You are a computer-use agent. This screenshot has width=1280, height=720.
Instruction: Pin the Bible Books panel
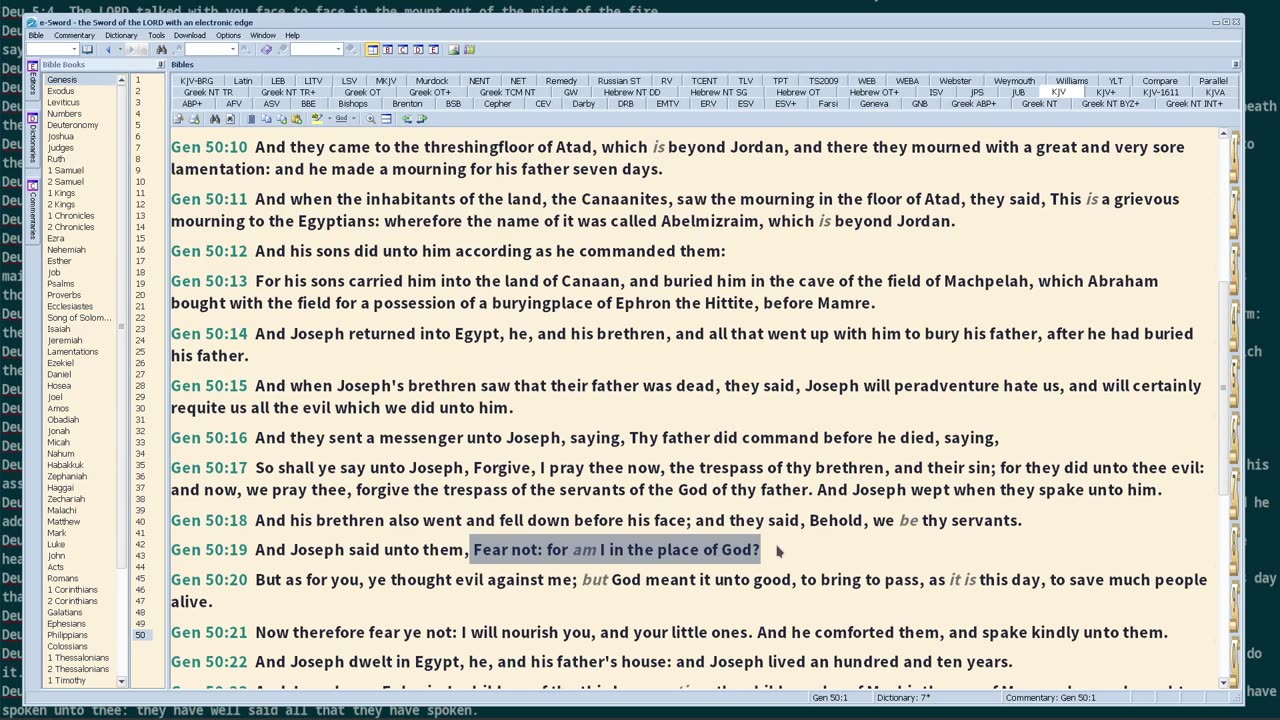click(x=160, y=65)
